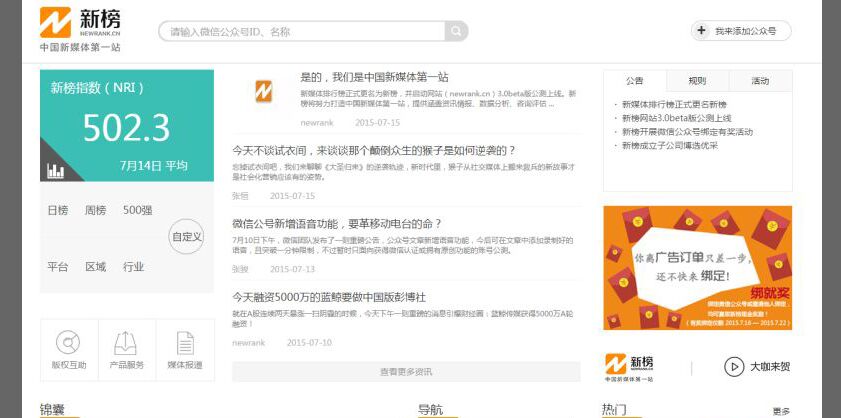Open article about 大圣归来 猴子逆袭
Viewport: 841px width, 418px height.
tap(374, 150)
